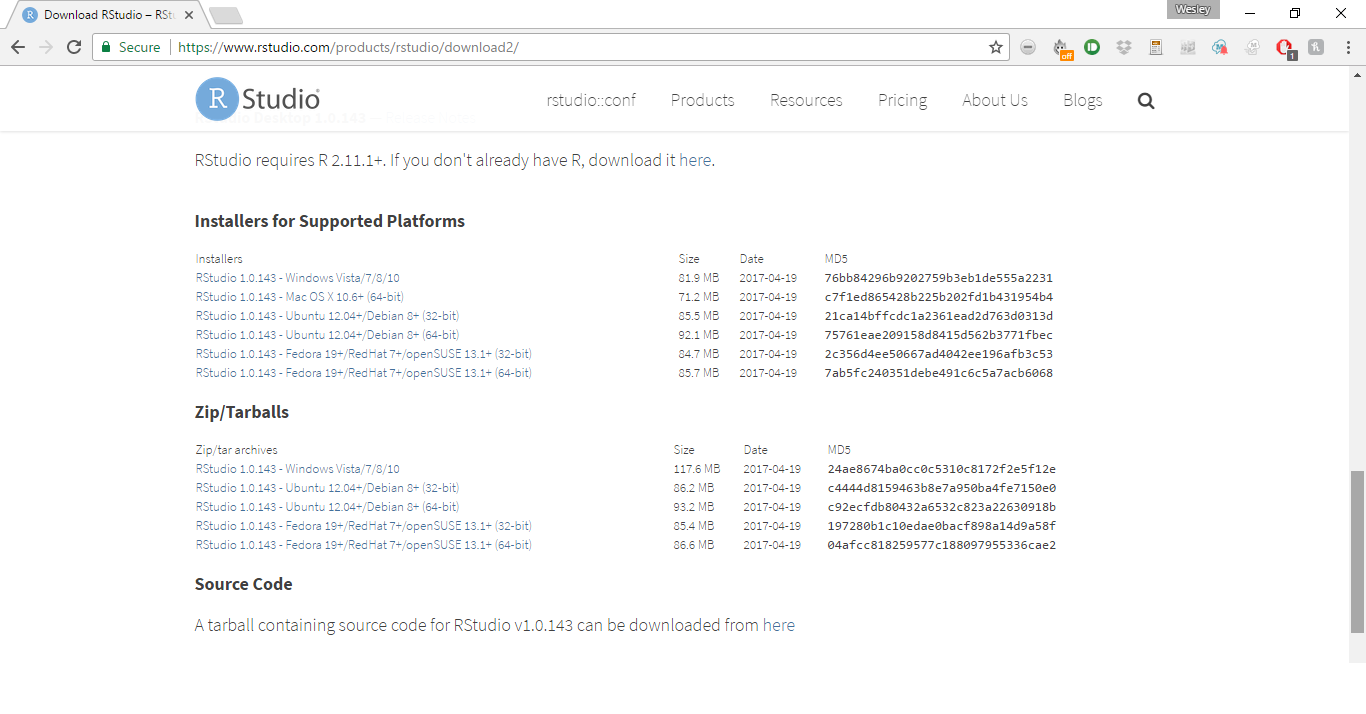This screenshot has height=714, width=1366.
Task: Go back to the previous page
Action: (x=18, y=47)
